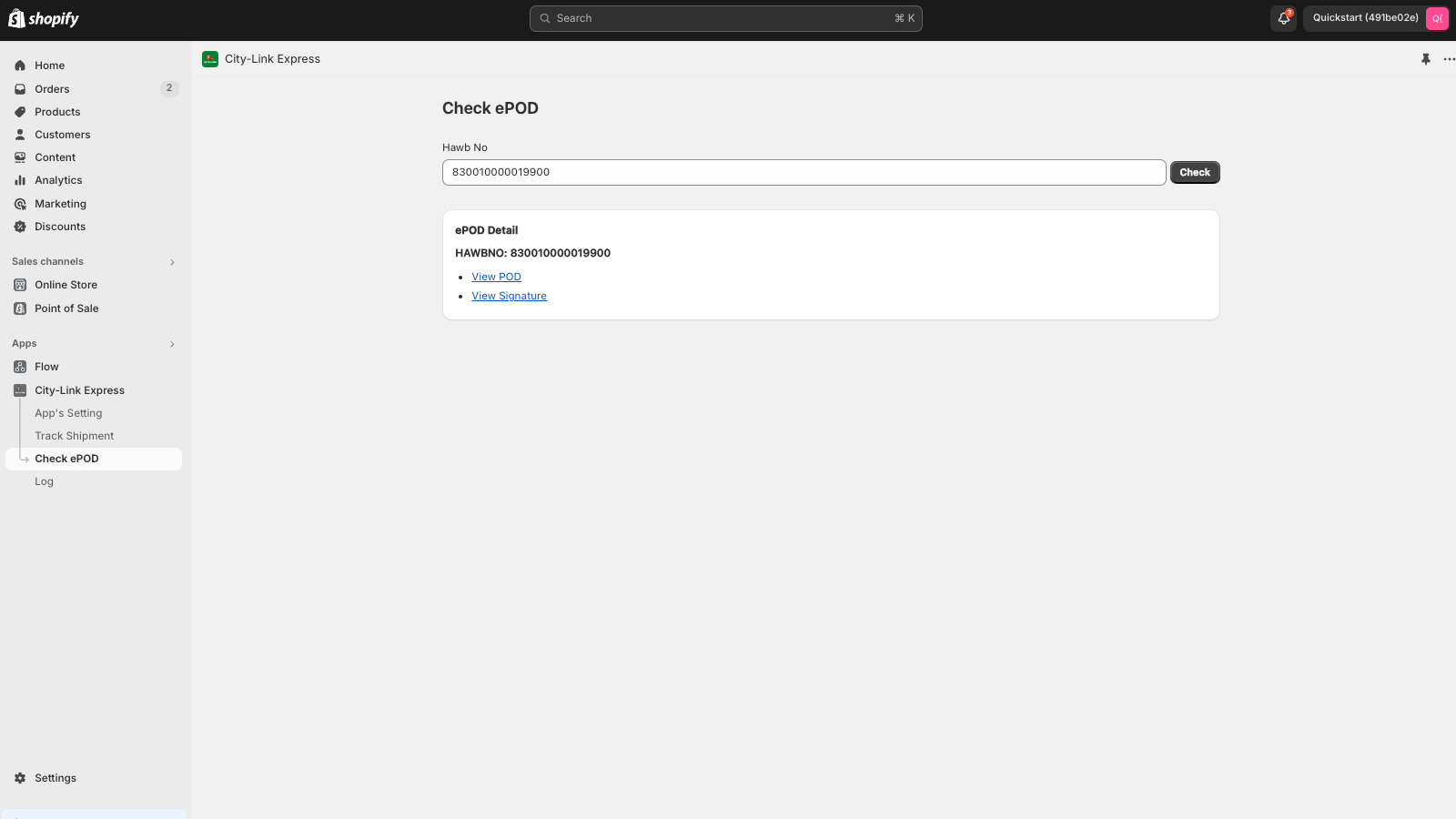Click the Check ePOD page heading
1456x819 pixels.
coord(490,108)
